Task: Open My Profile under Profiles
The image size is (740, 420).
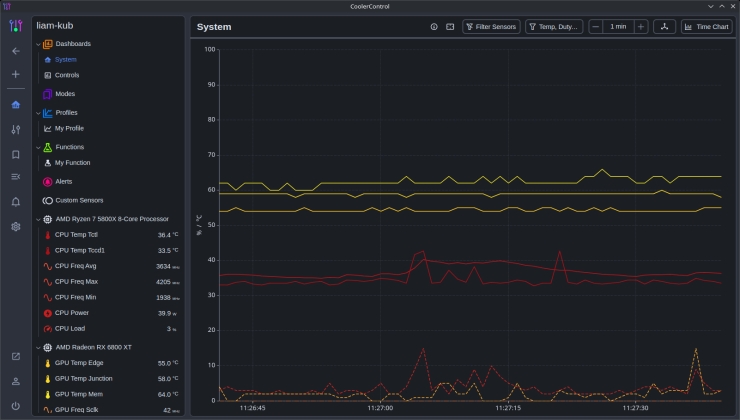Action: point(69,129)
